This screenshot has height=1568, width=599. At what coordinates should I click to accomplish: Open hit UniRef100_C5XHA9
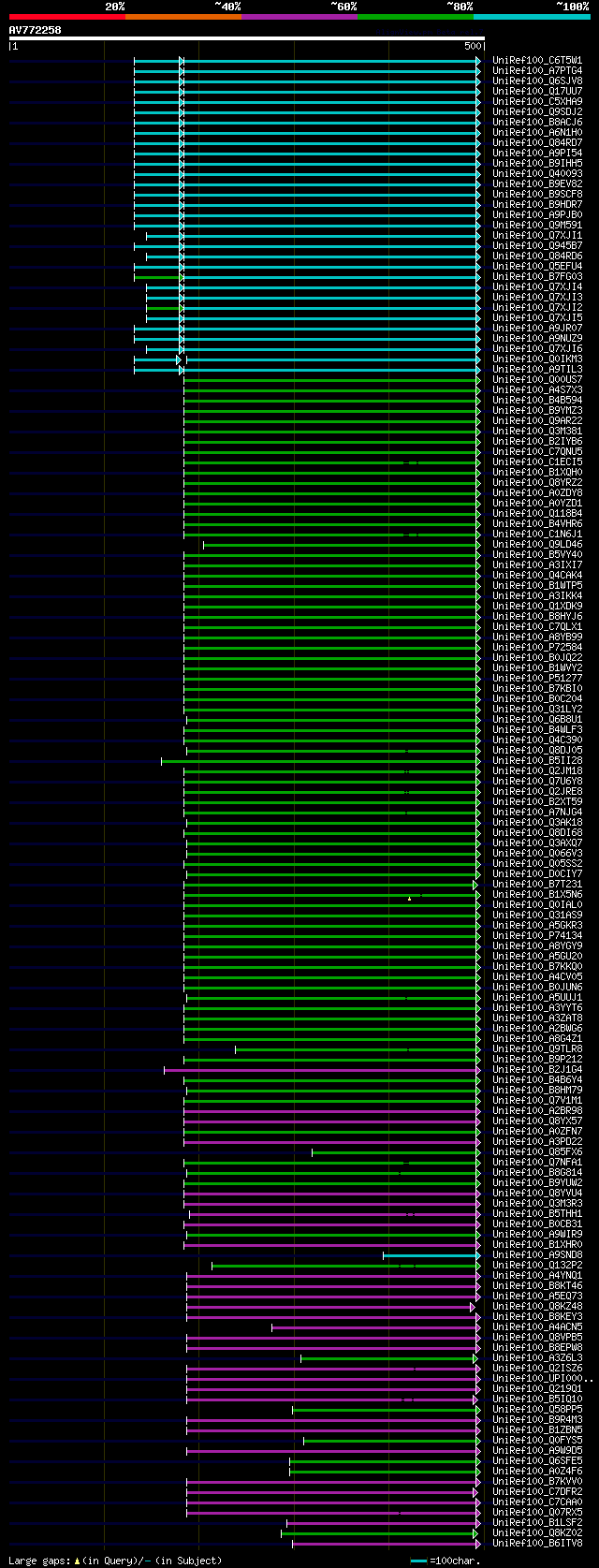[537, 101]
